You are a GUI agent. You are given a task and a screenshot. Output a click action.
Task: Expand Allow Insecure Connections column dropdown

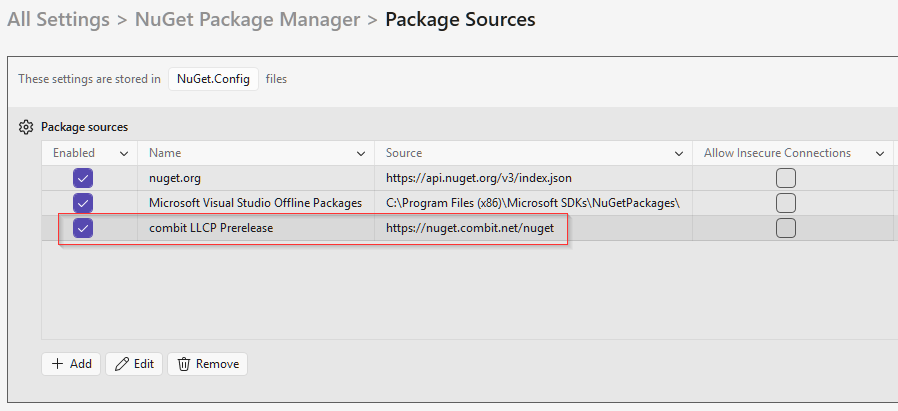[880, 154]
